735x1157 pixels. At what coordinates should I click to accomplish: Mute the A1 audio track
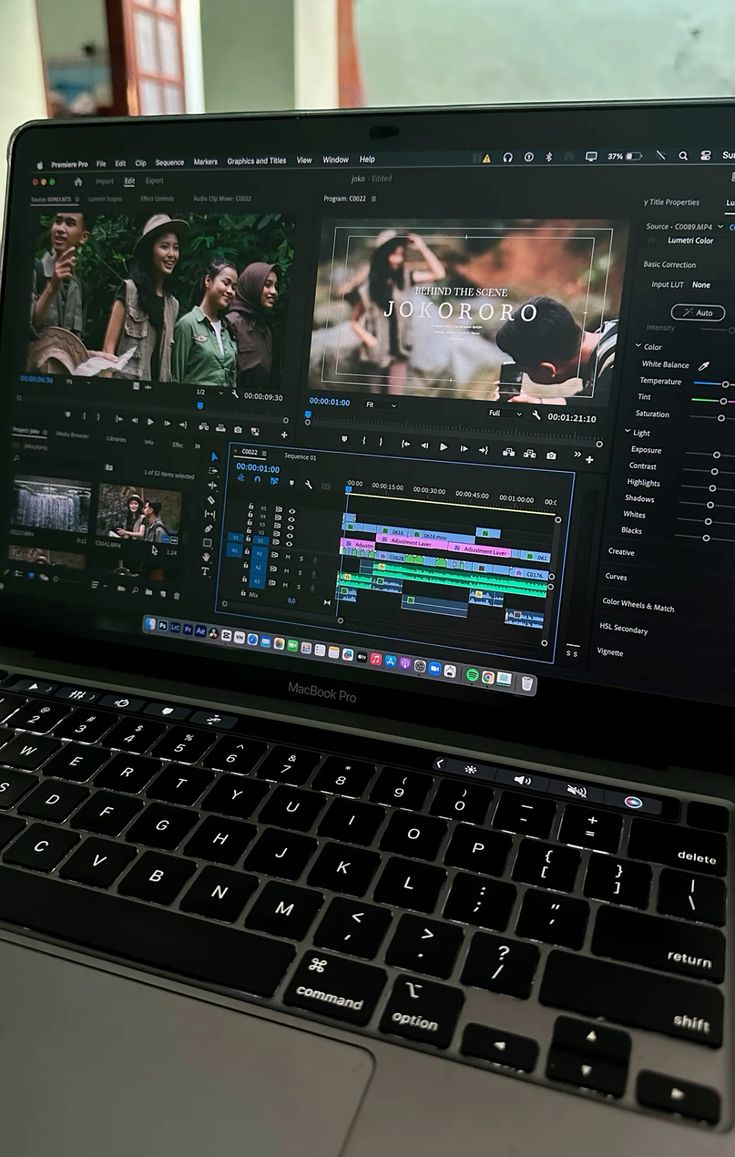click(x=288, y=556)
